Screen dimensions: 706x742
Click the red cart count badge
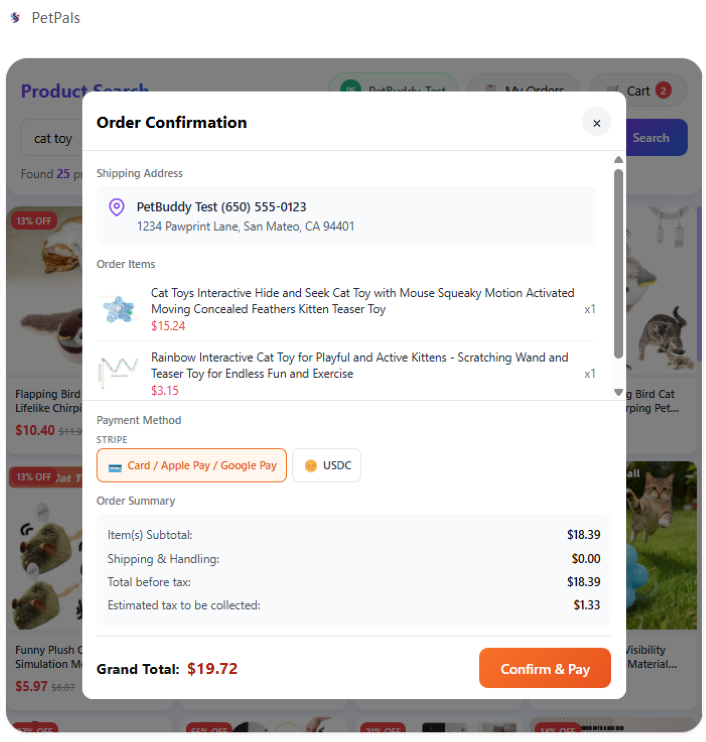click(x=663, y=91)
